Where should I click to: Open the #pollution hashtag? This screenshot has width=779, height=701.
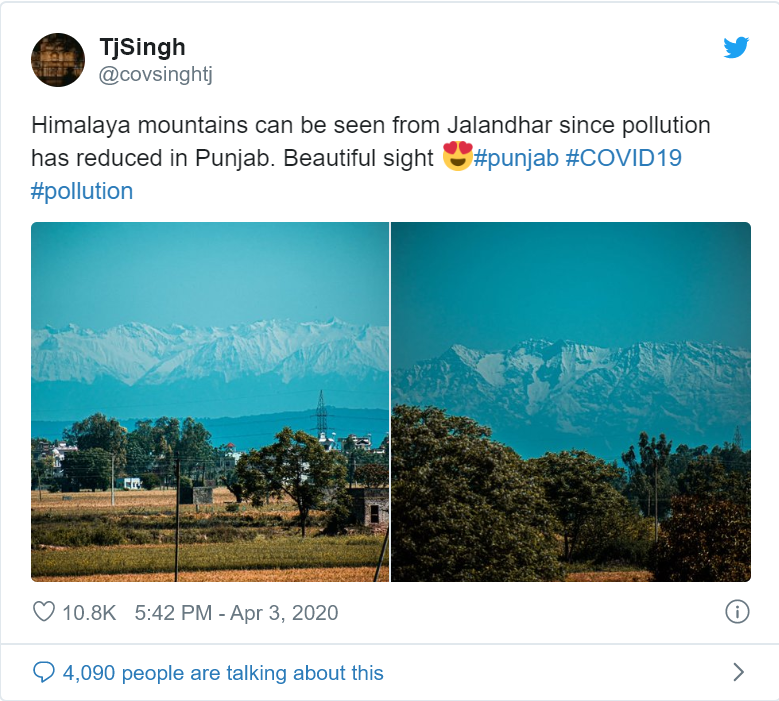point(82,191)
